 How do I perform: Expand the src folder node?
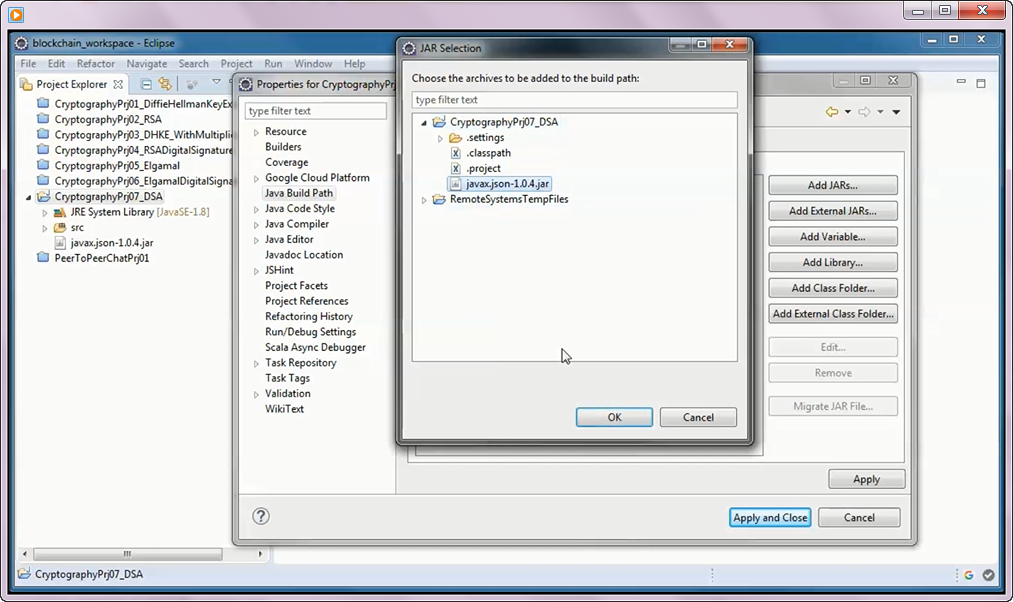tap(45, 228)
